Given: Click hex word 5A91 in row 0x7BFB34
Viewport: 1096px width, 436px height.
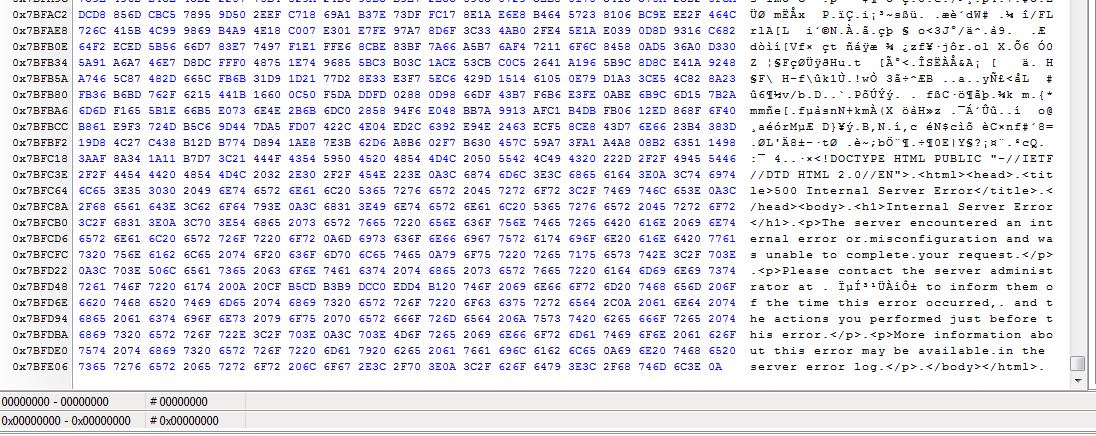Looking at the screenshot, I should (x=92, y=62).
